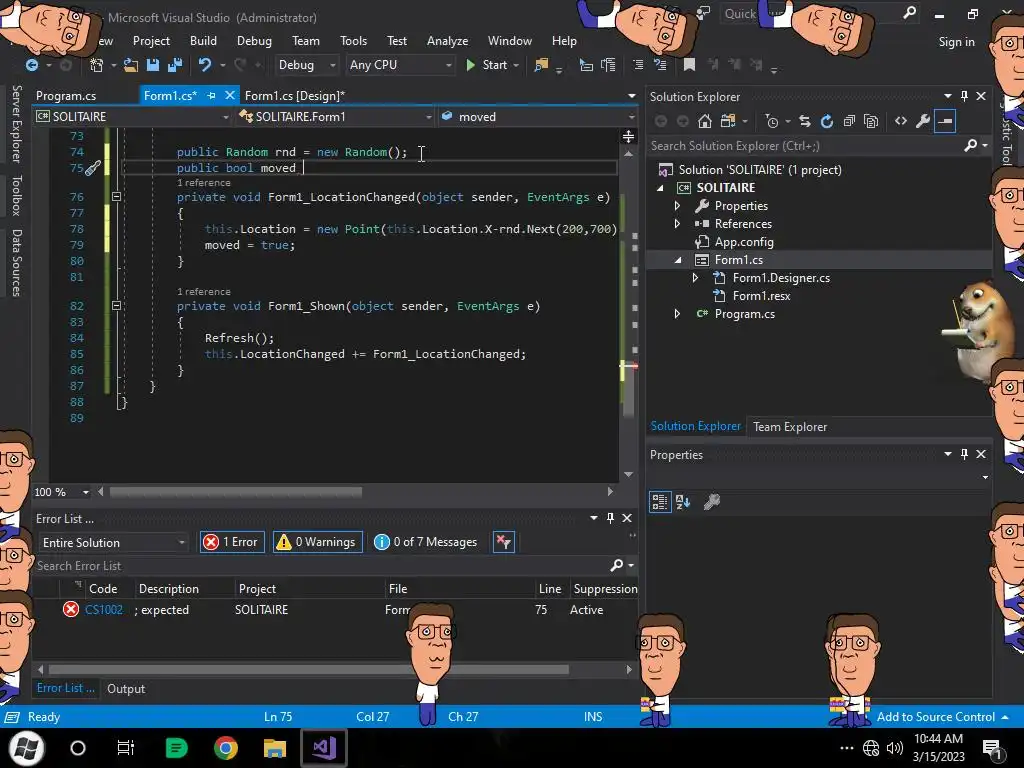This screenshot has width=1024, height=768.
Task: Toggle the pin on the Form1.cs tab
Action: (x=211, y=95)
